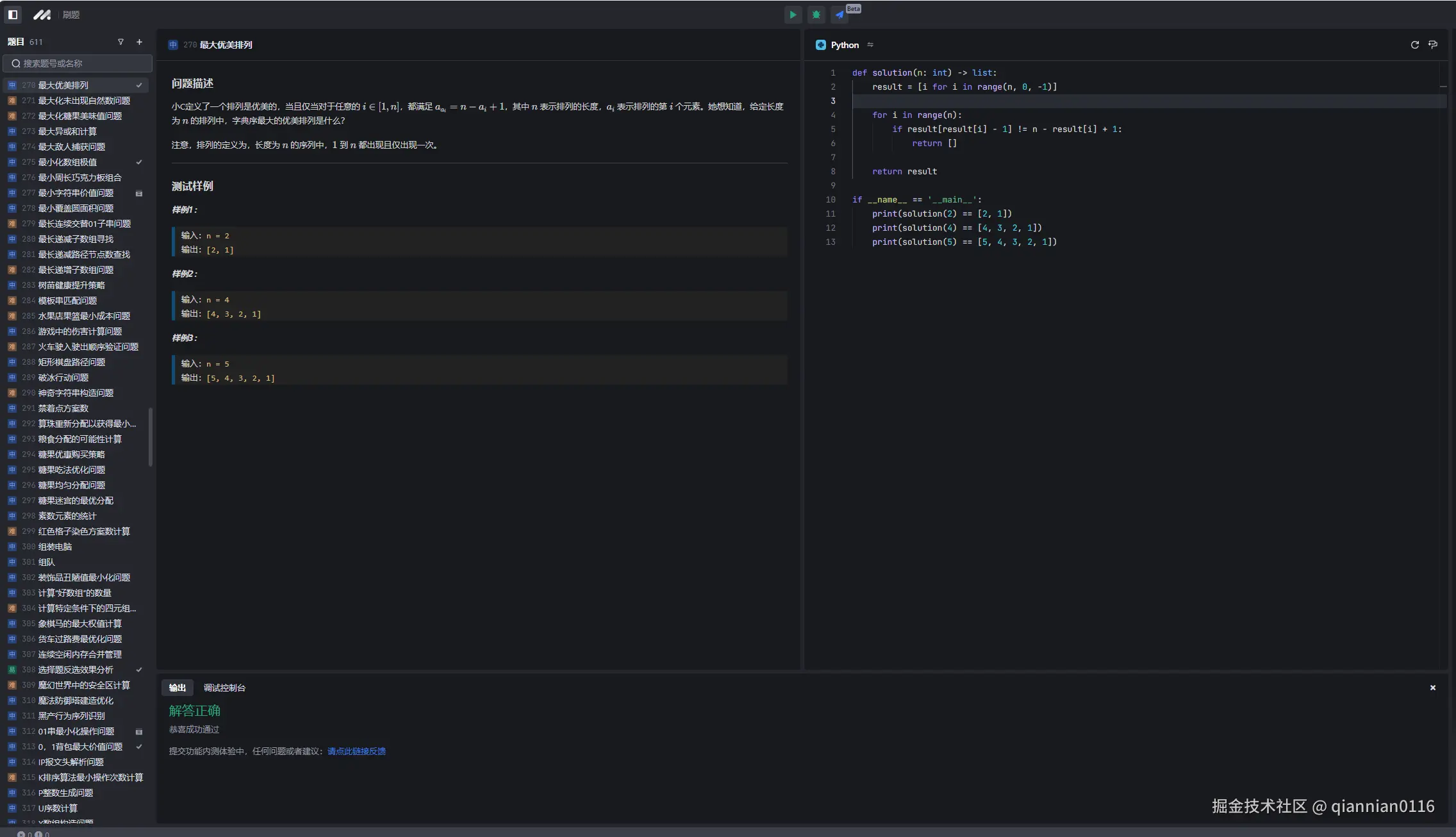Click the plus icon beside problem count
Screen dimensions: 1456x837
pyautogui.click(x=139, y=42)
